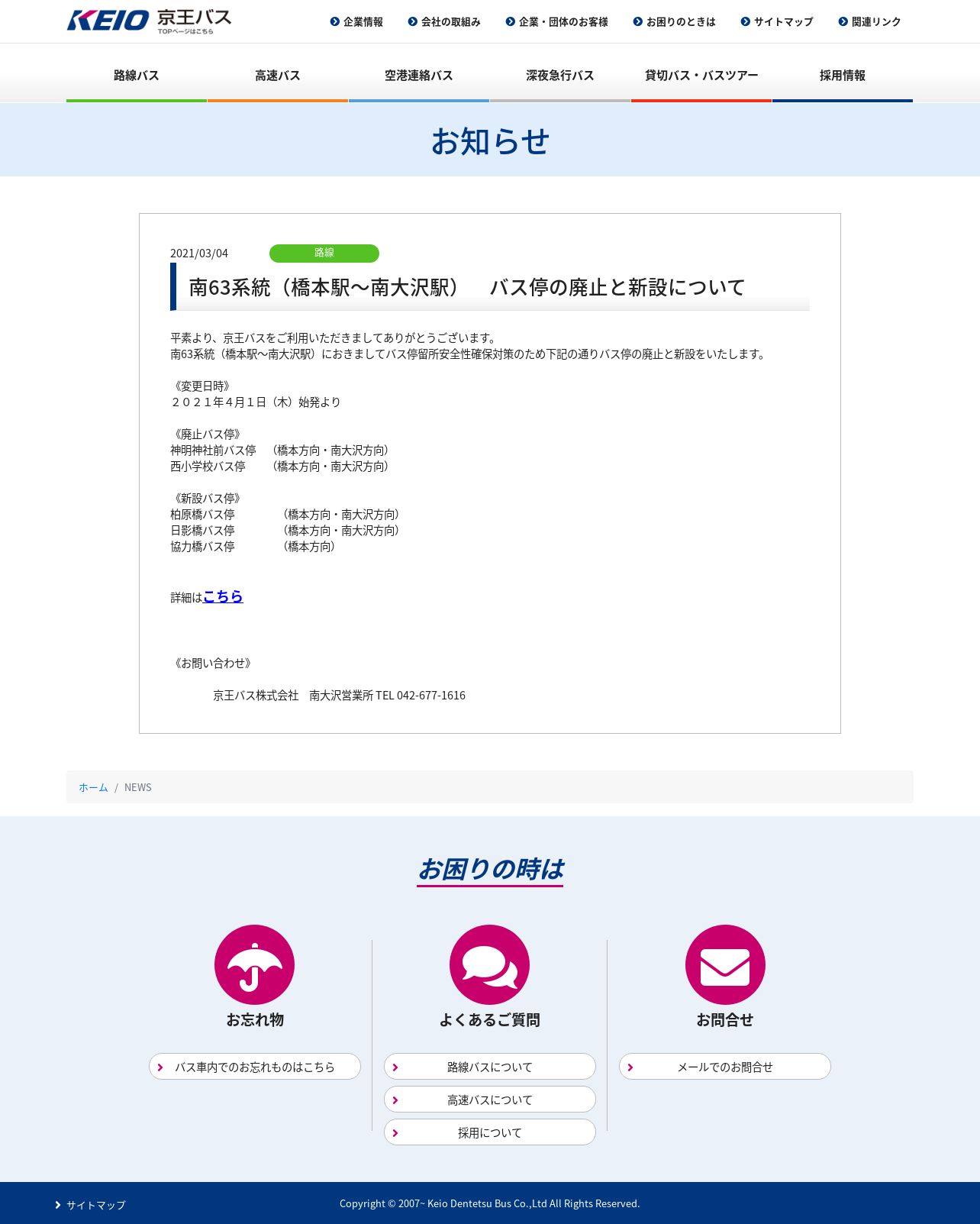Click phone number 042-677-1616 text
The image size is (980, 1224).
[x=431, y=696]
